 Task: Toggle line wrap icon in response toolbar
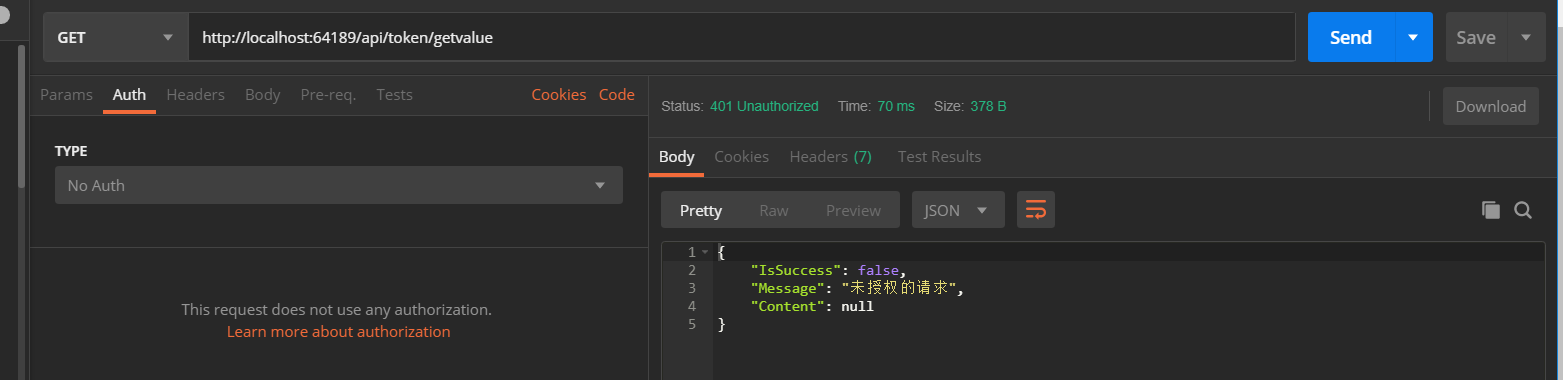click(x=1036, y=210)
